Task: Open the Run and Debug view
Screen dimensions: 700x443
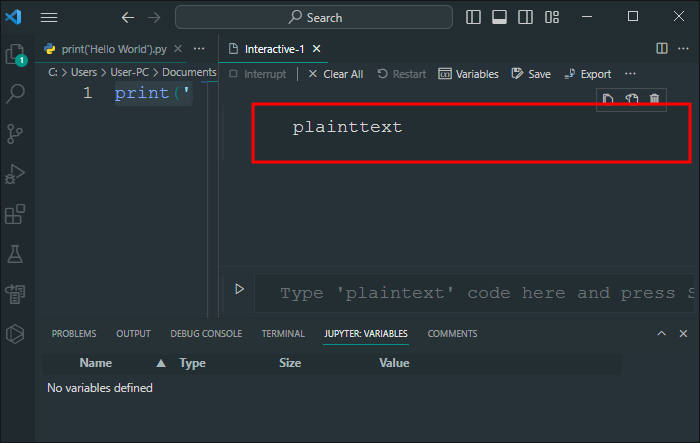Action: coord(15,174)
